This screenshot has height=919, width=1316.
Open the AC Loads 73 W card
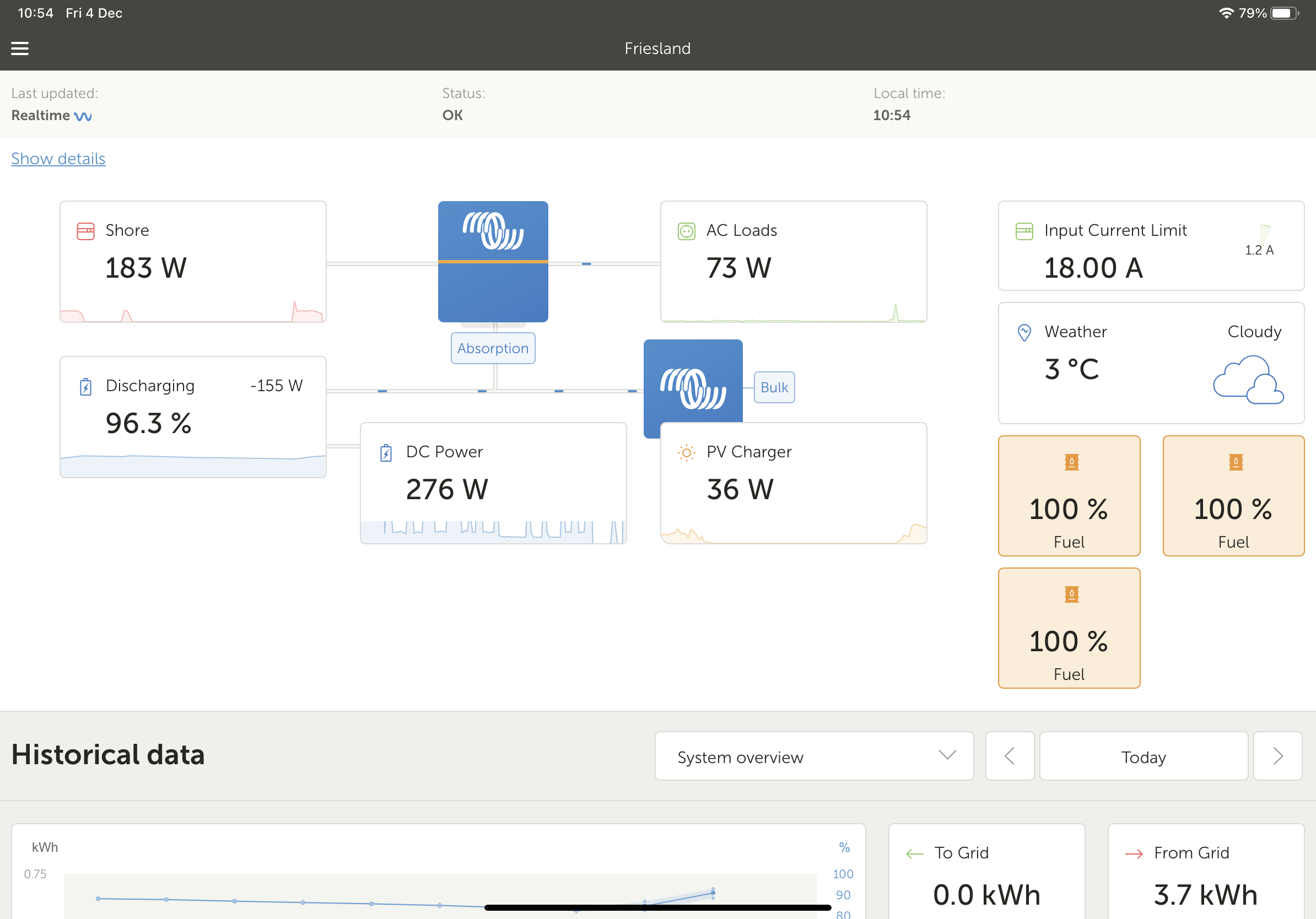(x=793, y=261)
